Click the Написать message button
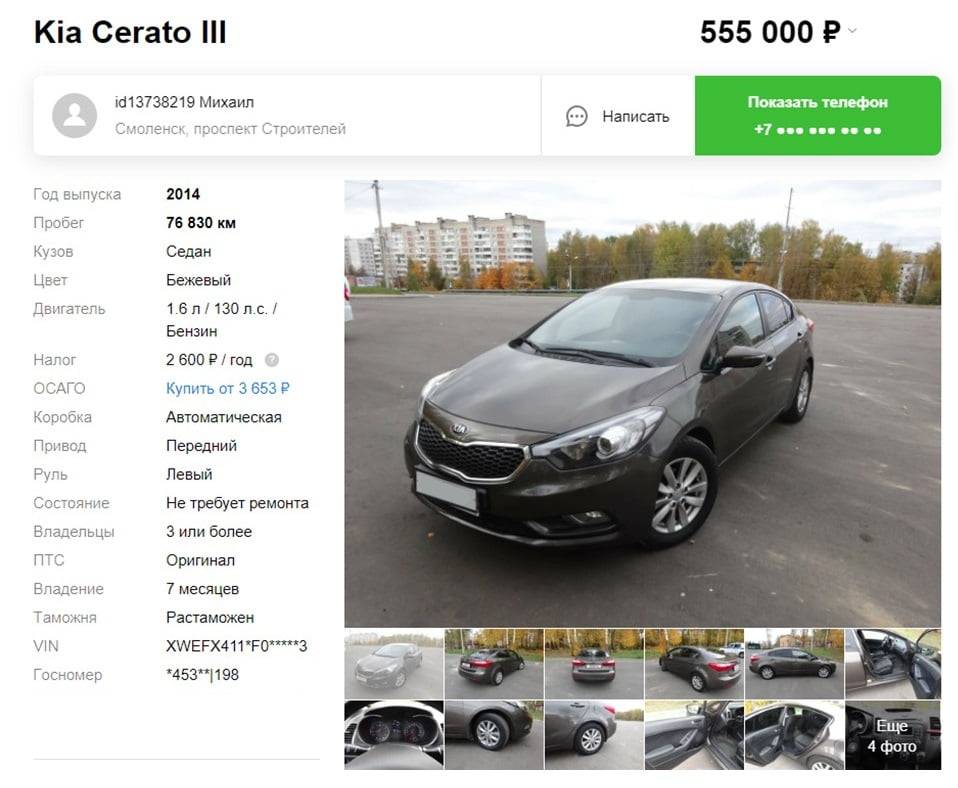This screenshot has width=958, height=788. coord(618,116)
